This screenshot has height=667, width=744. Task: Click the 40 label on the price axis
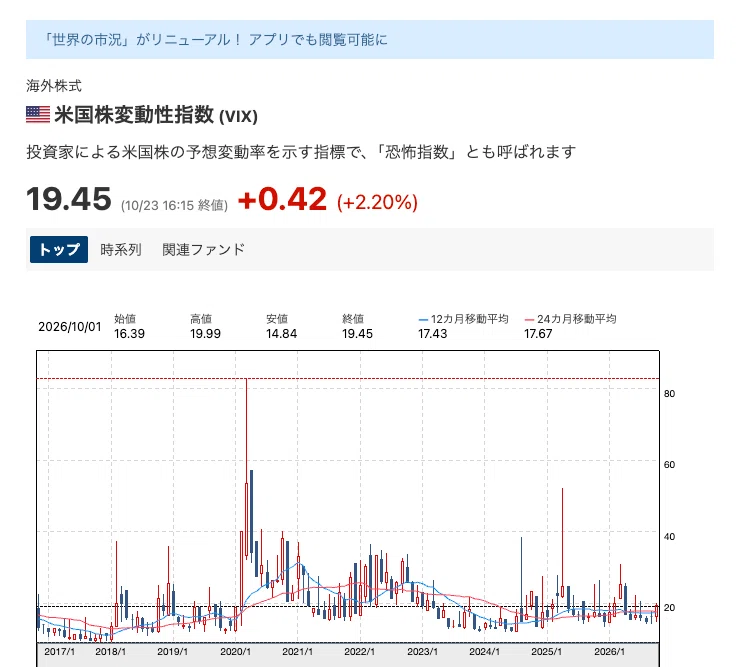669,537
